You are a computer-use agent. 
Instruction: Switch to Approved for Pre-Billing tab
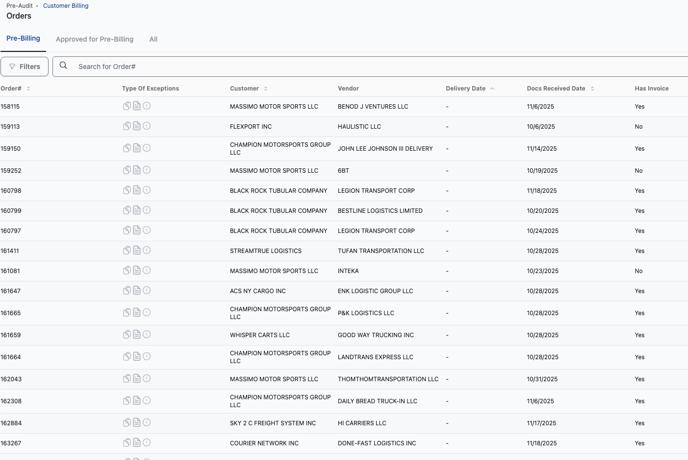[94, 39]
